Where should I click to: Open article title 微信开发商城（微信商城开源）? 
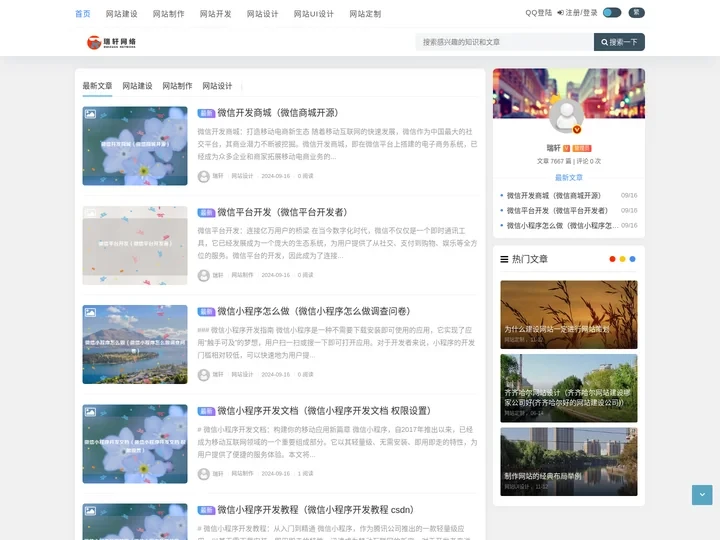[278, 113]
